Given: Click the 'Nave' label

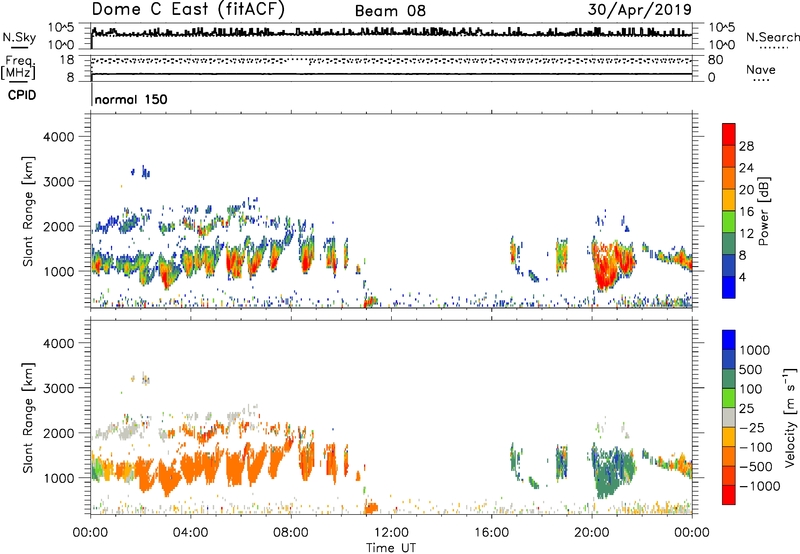Looking at the screenshot, I should coord(761,69).
